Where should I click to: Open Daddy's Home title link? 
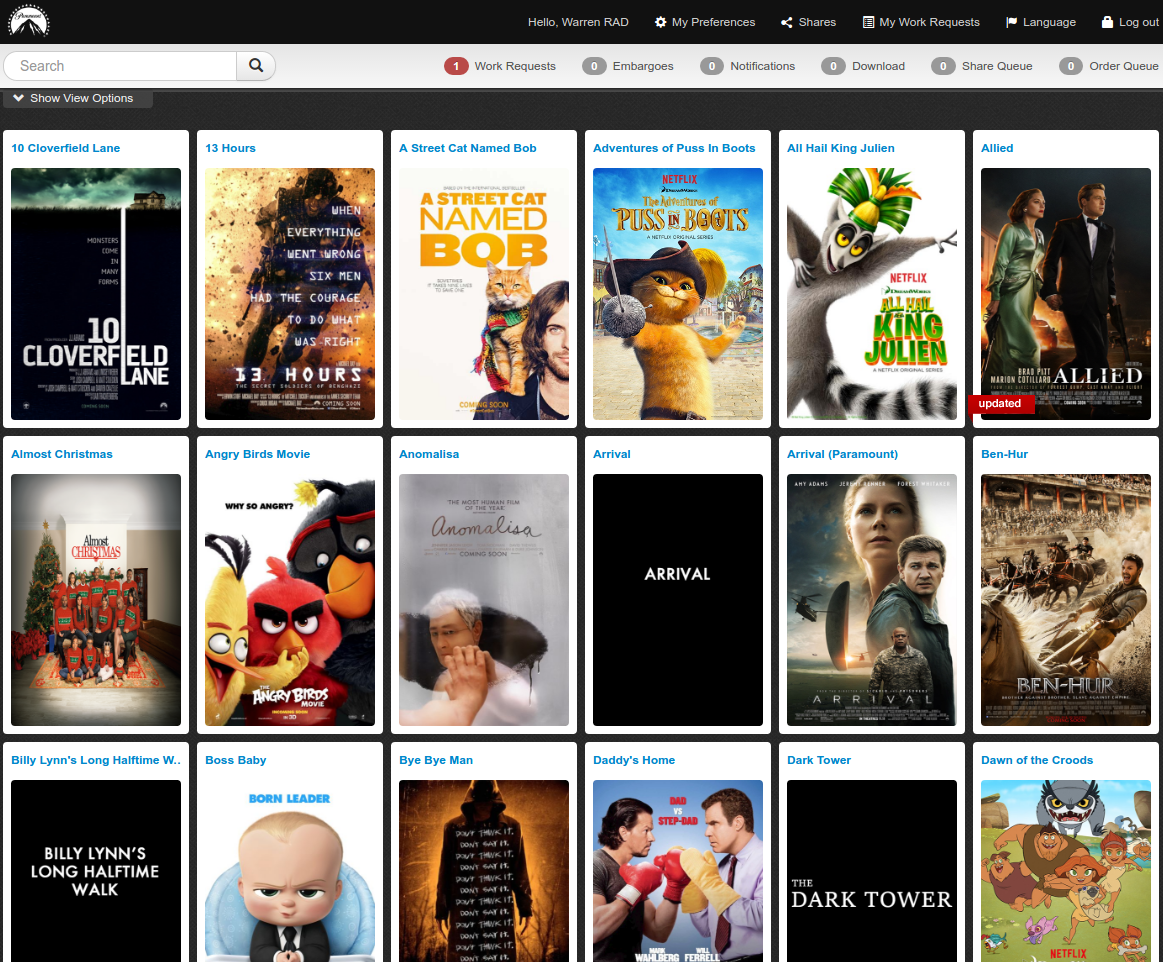pos(634,760)
